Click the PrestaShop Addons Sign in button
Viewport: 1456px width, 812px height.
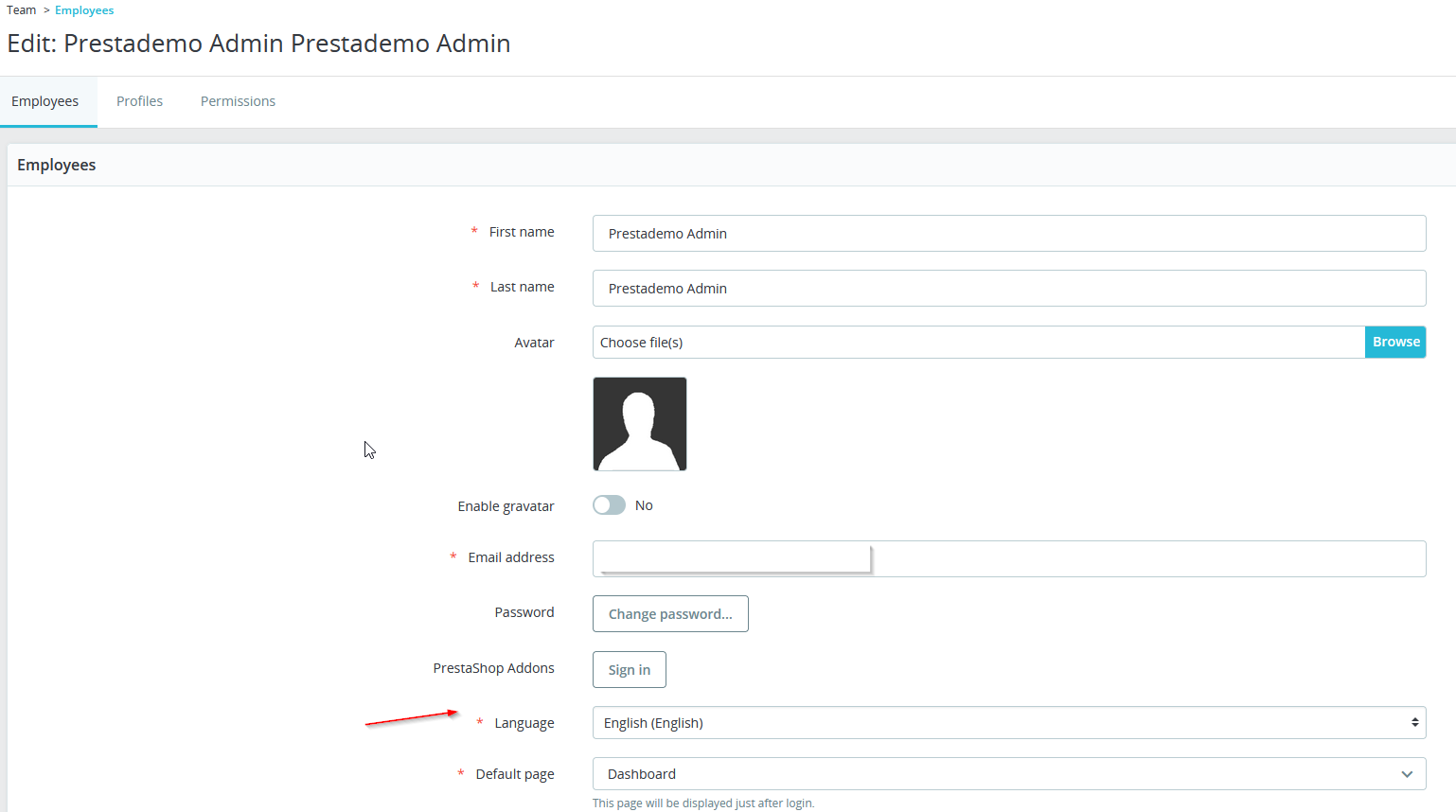coord(630,670)
